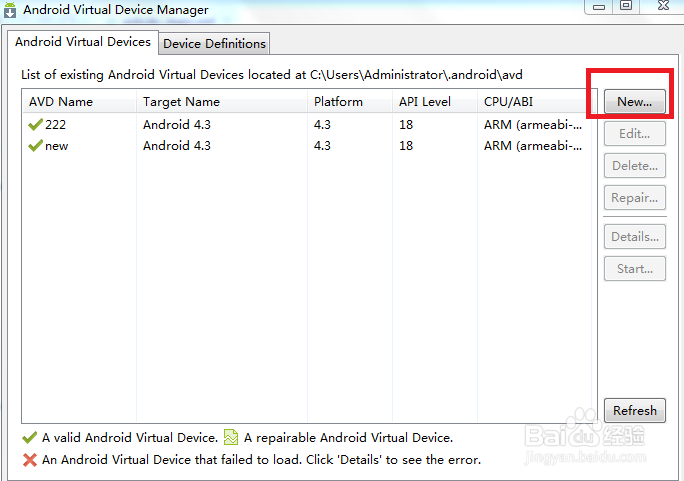Sort by Target Name column header
Screen dimensions: 684x481
point(222,102)
